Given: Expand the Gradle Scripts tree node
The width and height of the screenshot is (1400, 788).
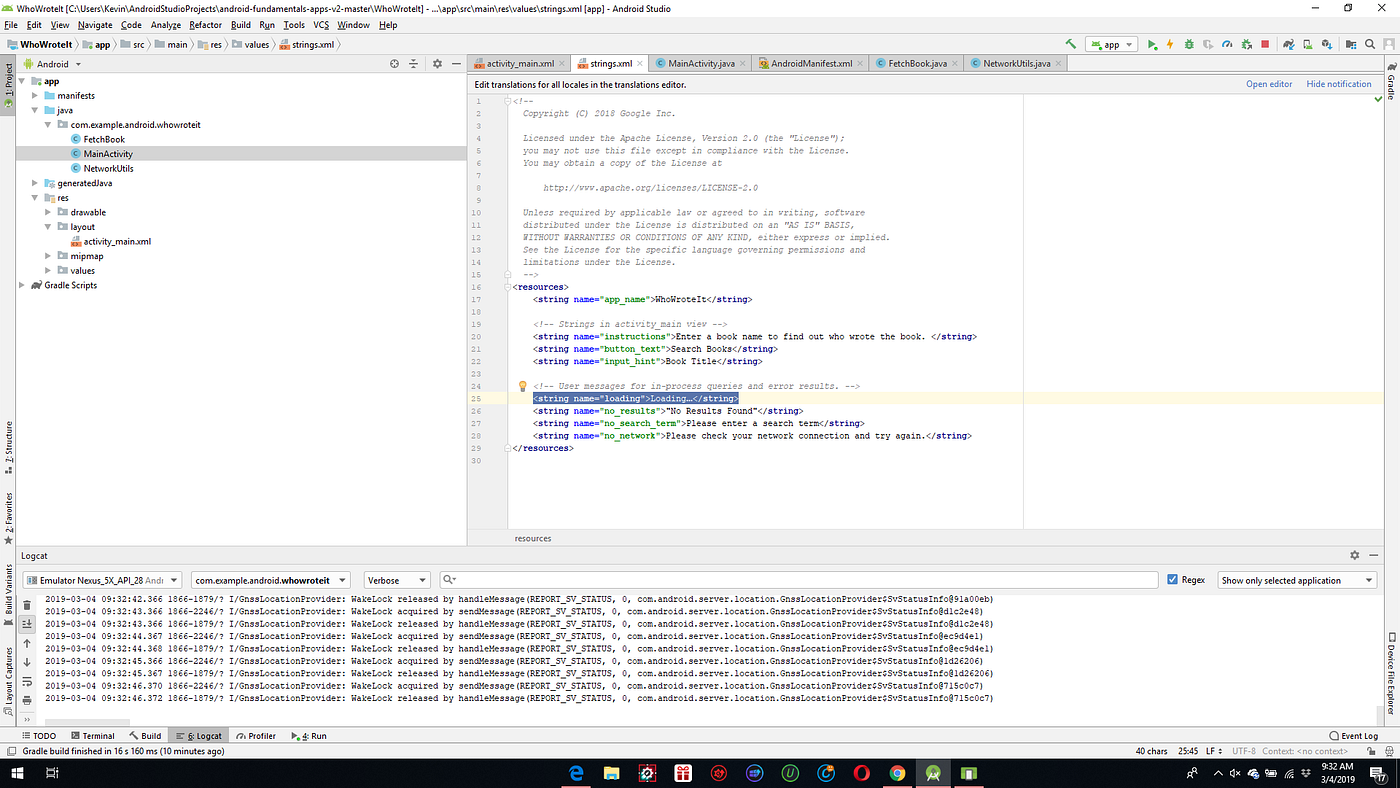Looking at the screenshot, I should (21, 284).
